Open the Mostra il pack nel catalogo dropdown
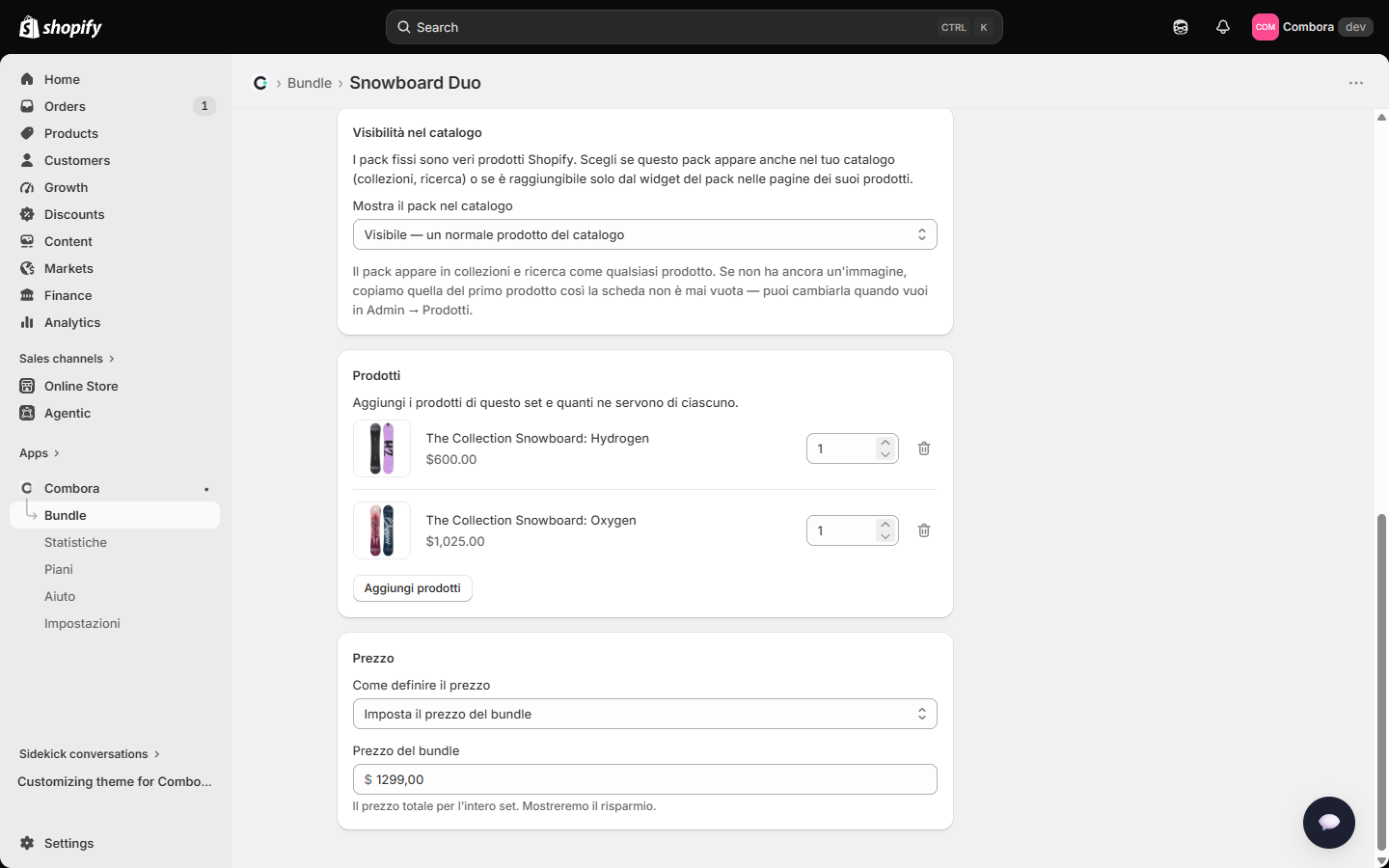The image size is (1389, 868). point(645,234)
